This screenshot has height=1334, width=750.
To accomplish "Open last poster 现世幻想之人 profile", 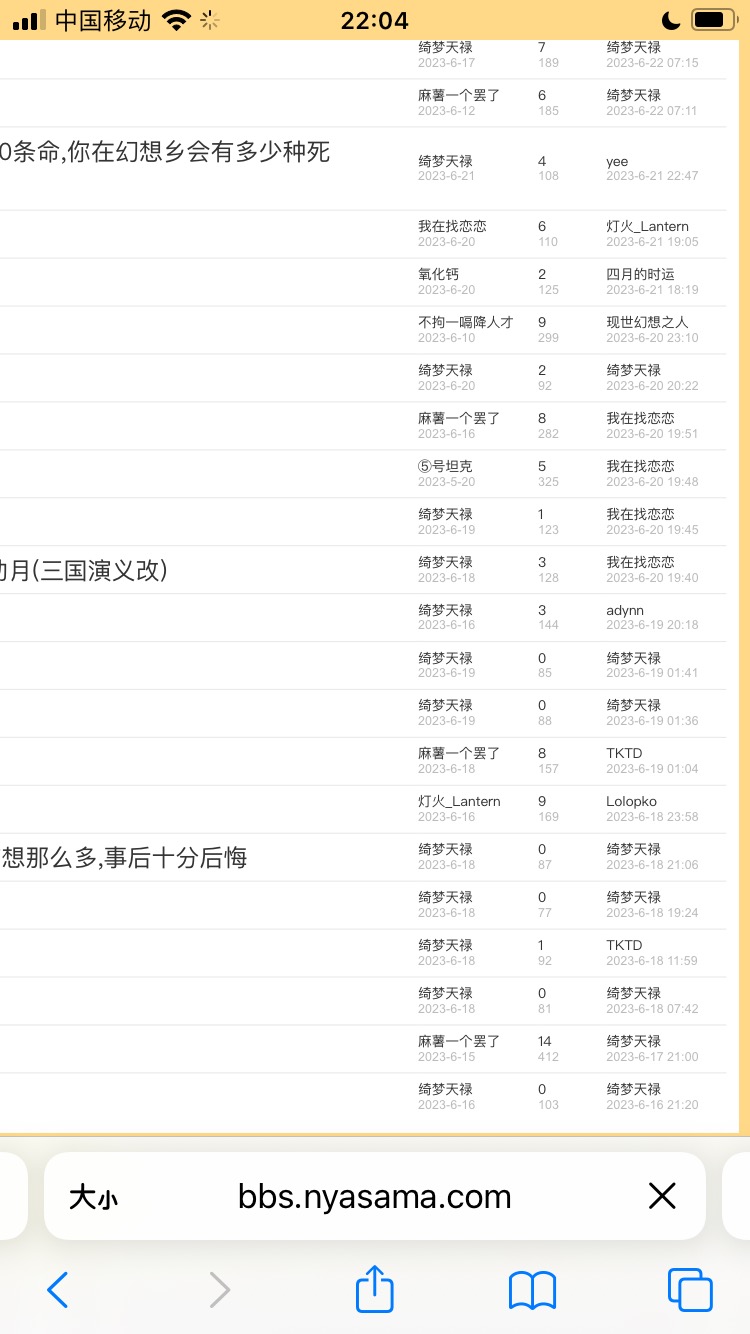I will click(647, 322).
